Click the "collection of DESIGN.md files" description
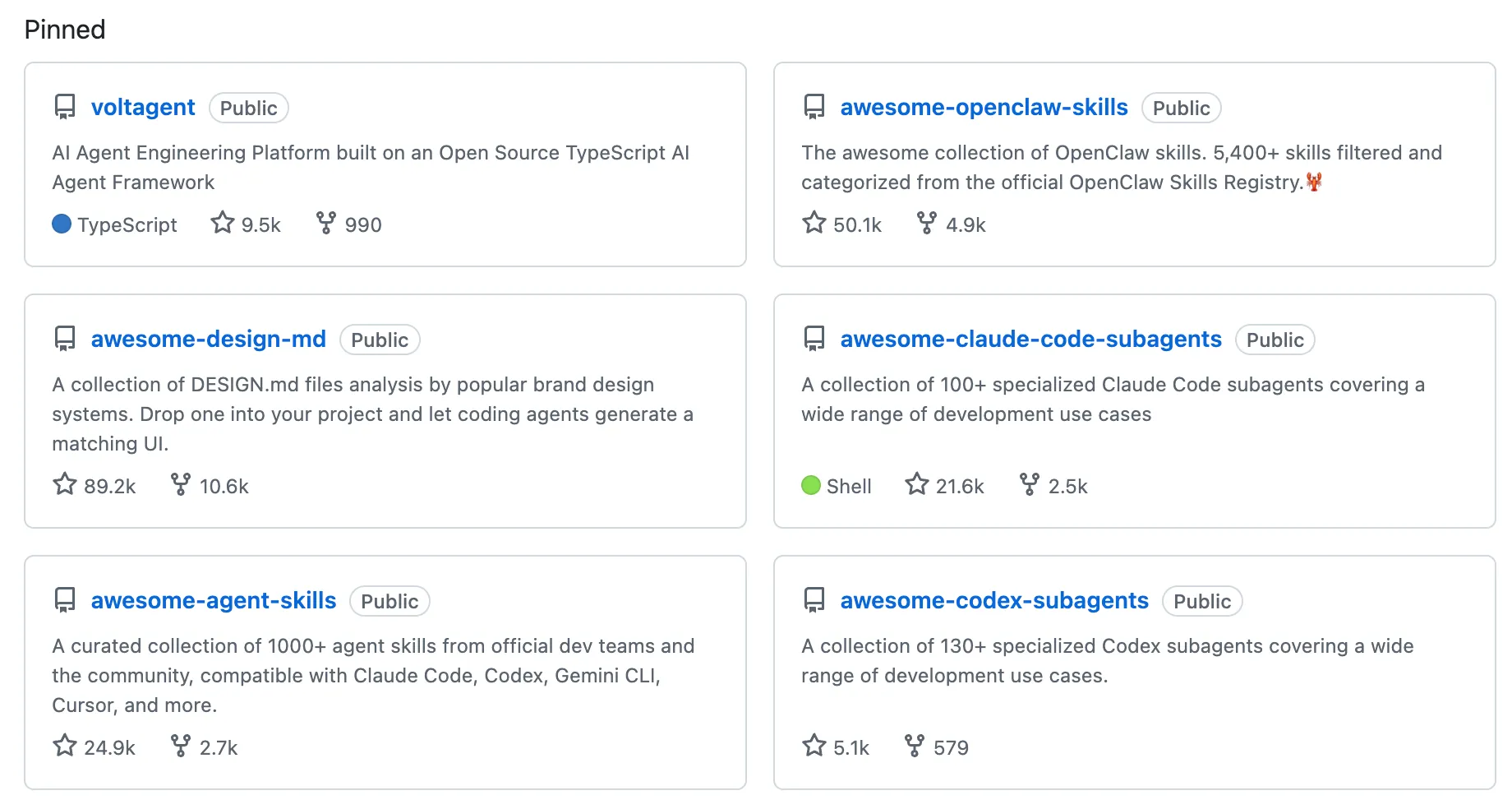1512x809 pixels. pyautogui.click(x=372, y=414)
